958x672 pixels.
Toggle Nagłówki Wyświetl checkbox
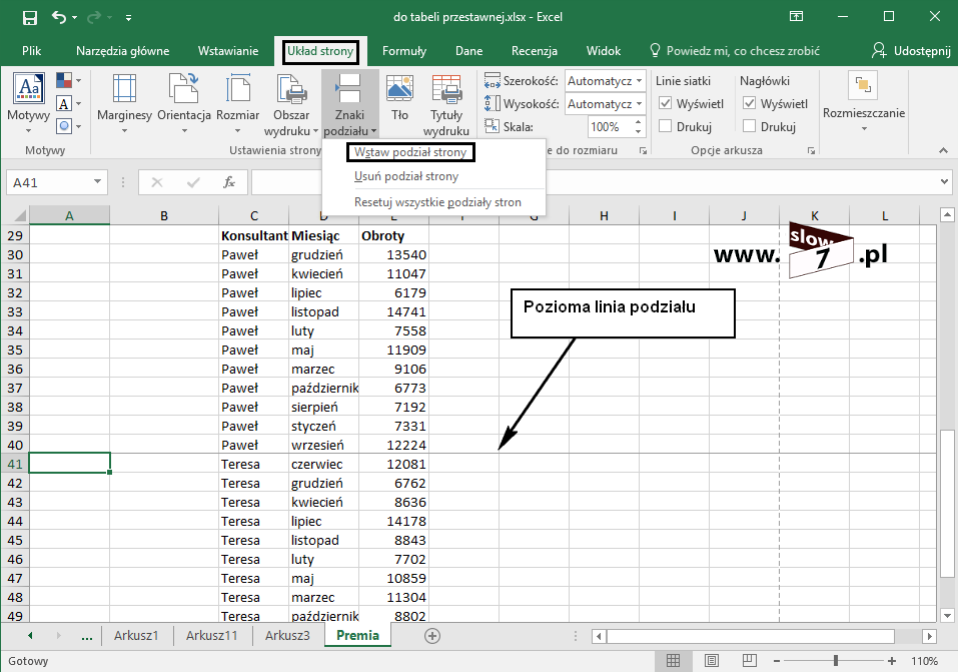pyautogui.click(x=750, y=103)
